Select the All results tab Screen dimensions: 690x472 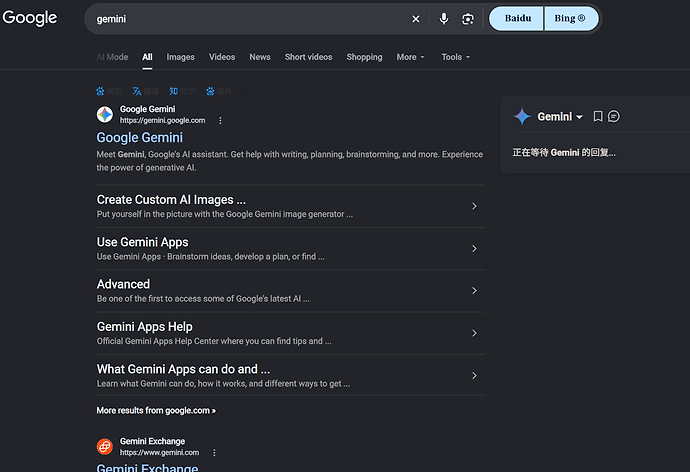coord(147,57)
